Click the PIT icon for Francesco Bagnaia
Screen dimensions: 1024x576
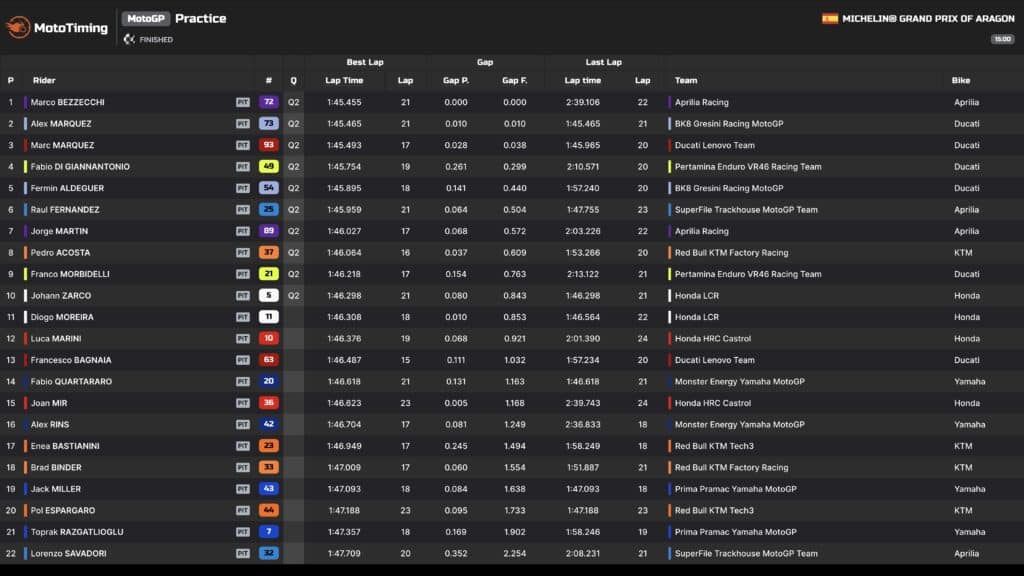point(243,360)
